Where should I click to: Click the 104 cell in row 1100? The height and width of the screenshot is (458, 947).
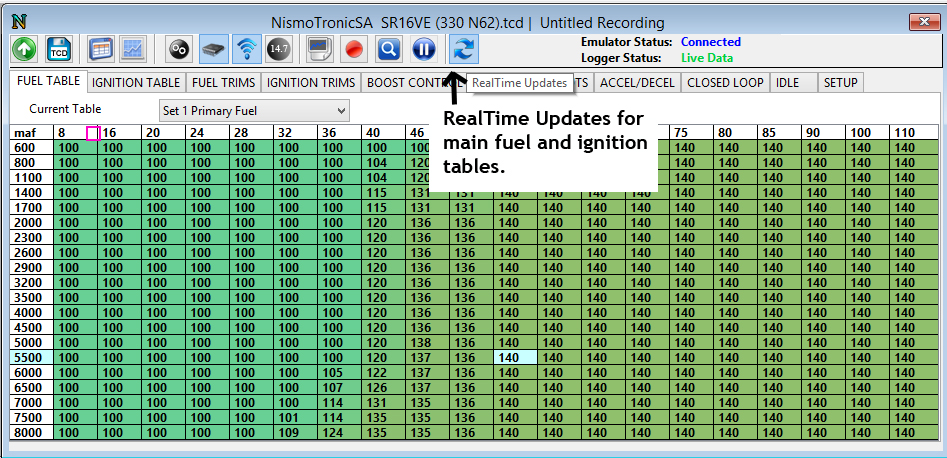coord(383,178)
